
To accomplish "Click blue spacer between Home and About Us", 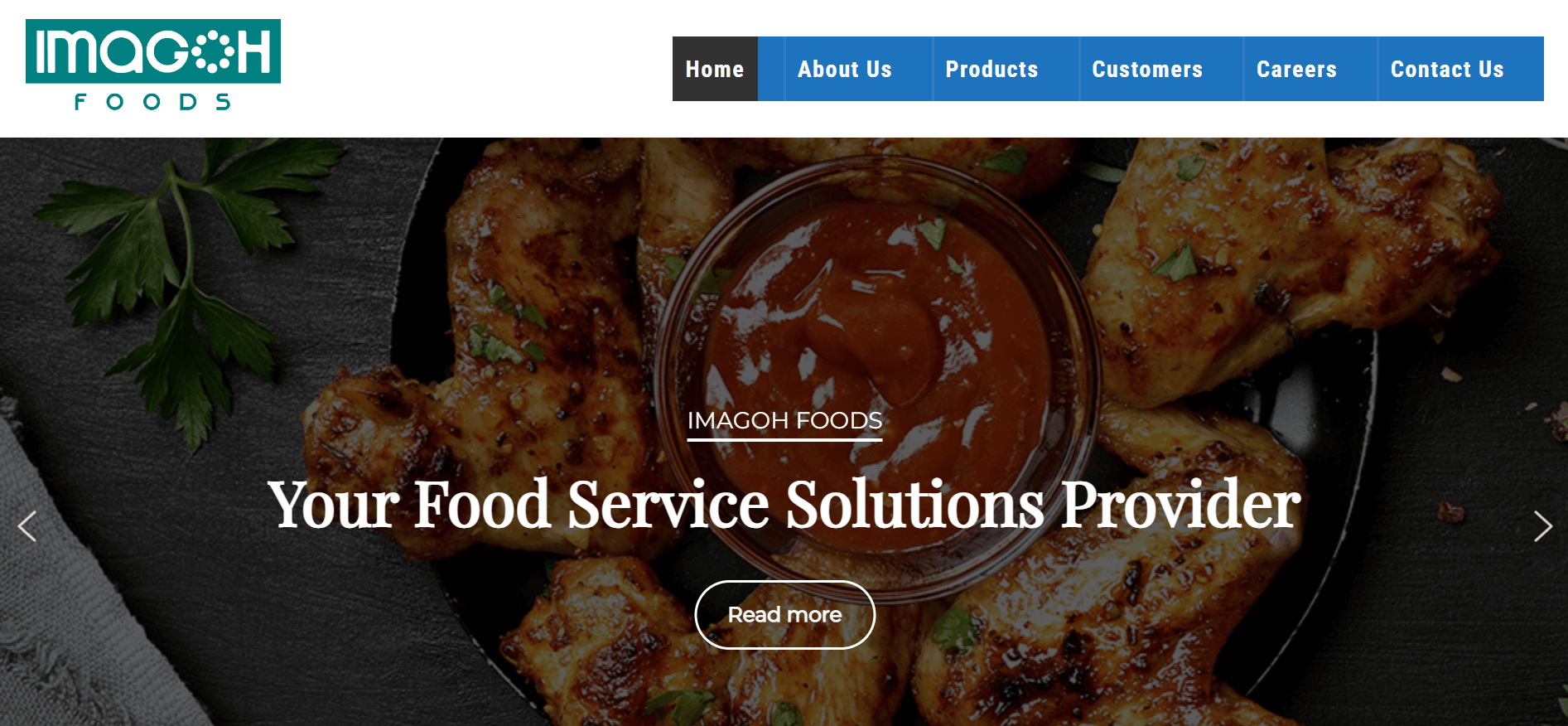I will [771, 69].
